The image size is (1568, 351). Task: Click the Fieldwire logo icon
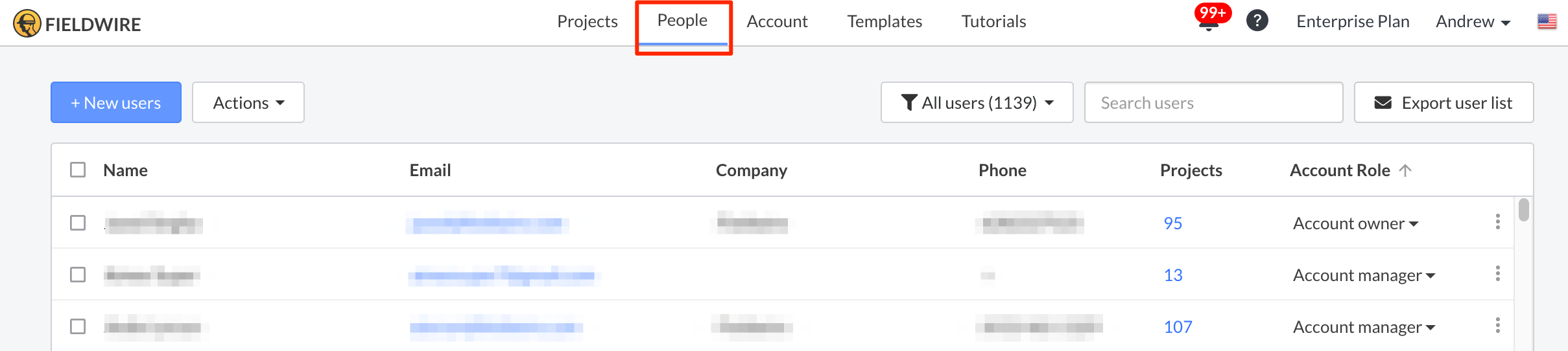pyautogui.click(x=27, y=24)
